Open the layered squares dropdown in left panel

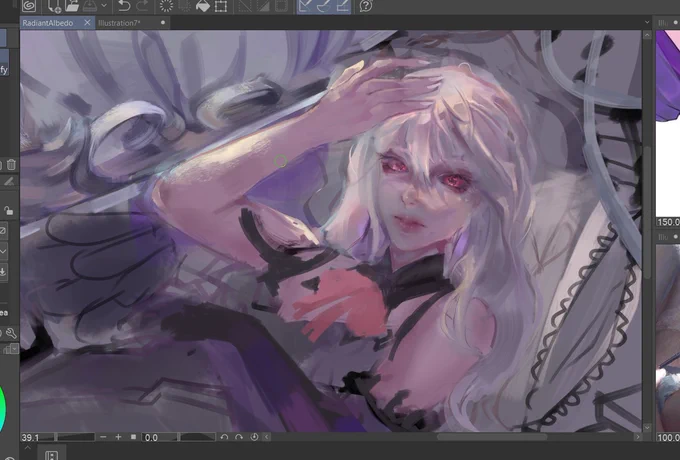pyautogui.click(x=11, y=349)
